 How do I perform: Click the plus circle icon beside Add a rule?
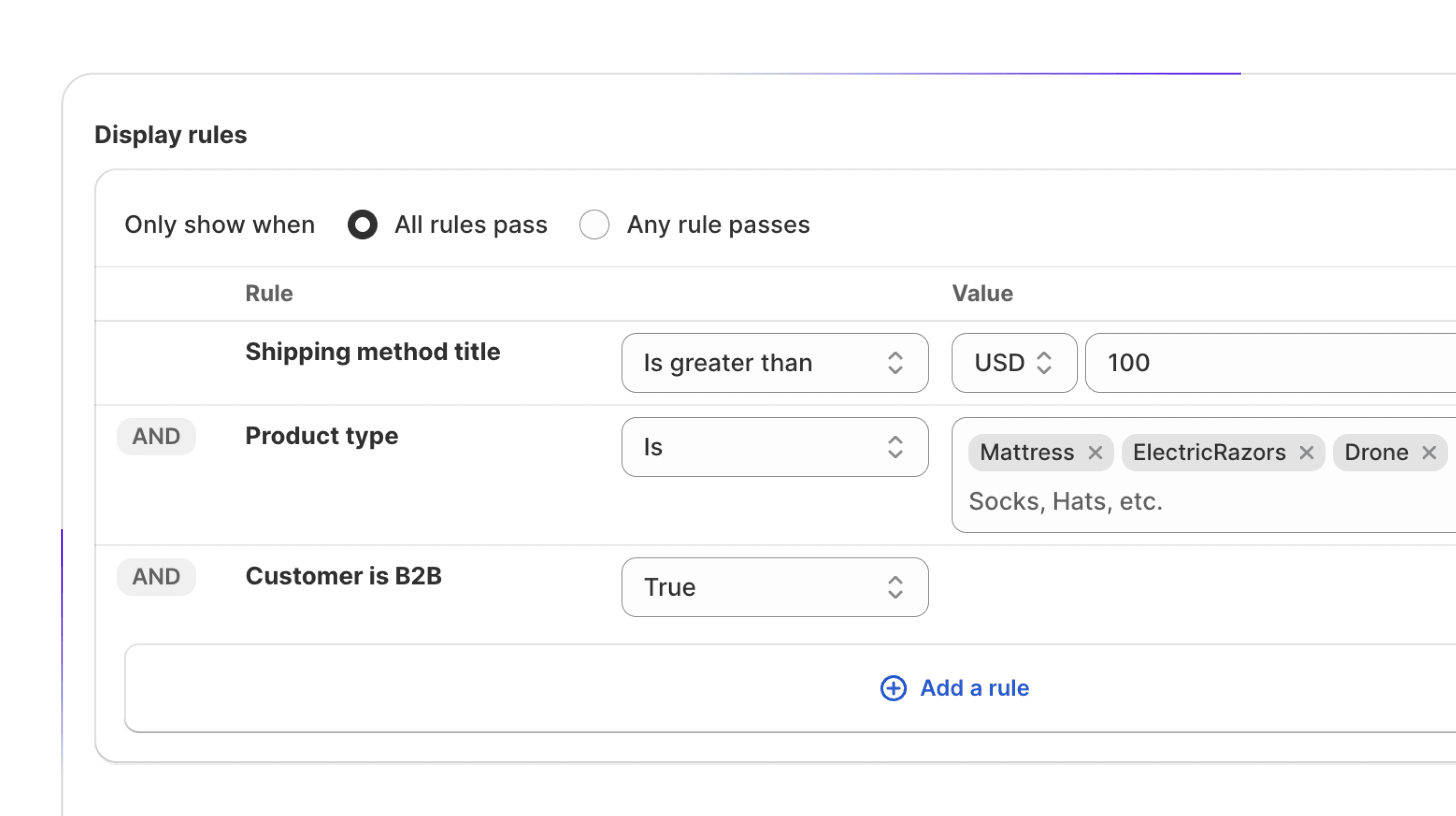pyautogui.click(x=893, y=688)
